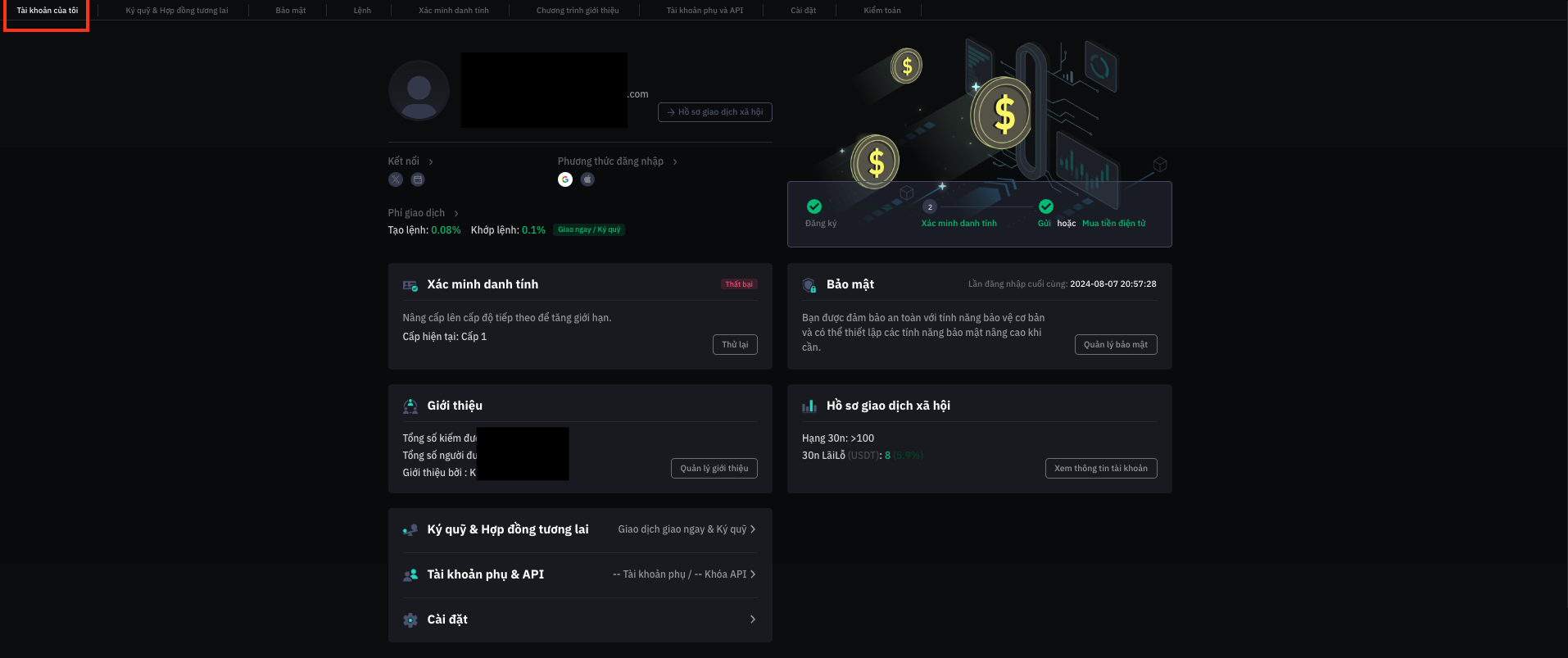Click the X (Twitter) connect icon

(x=396, y=179)
